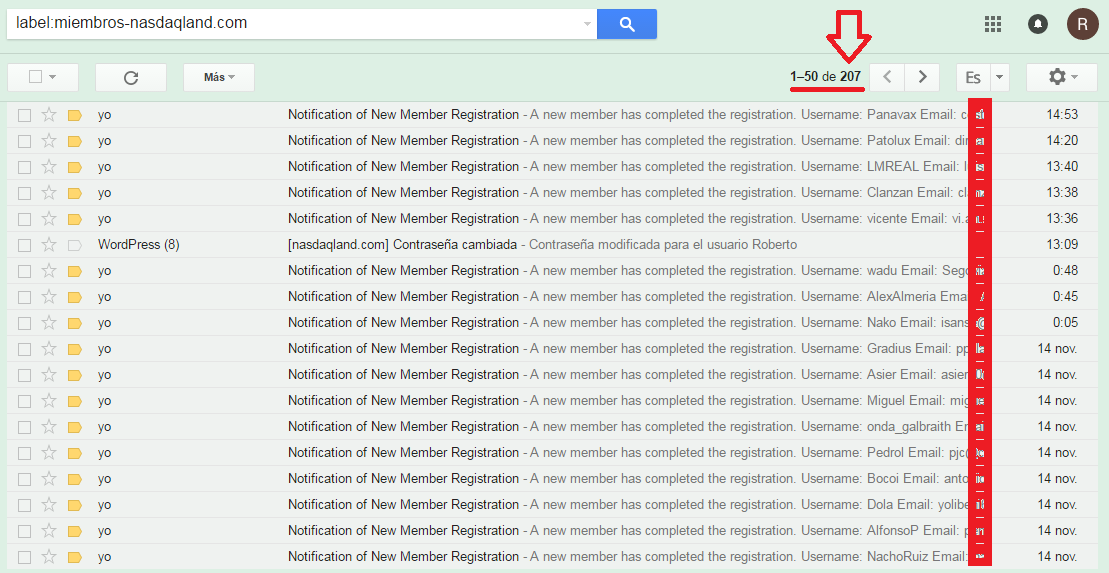Tick the checkbox for wadu message
Image resolution: width=1109 pixels, height=573 pixels.
25,271
